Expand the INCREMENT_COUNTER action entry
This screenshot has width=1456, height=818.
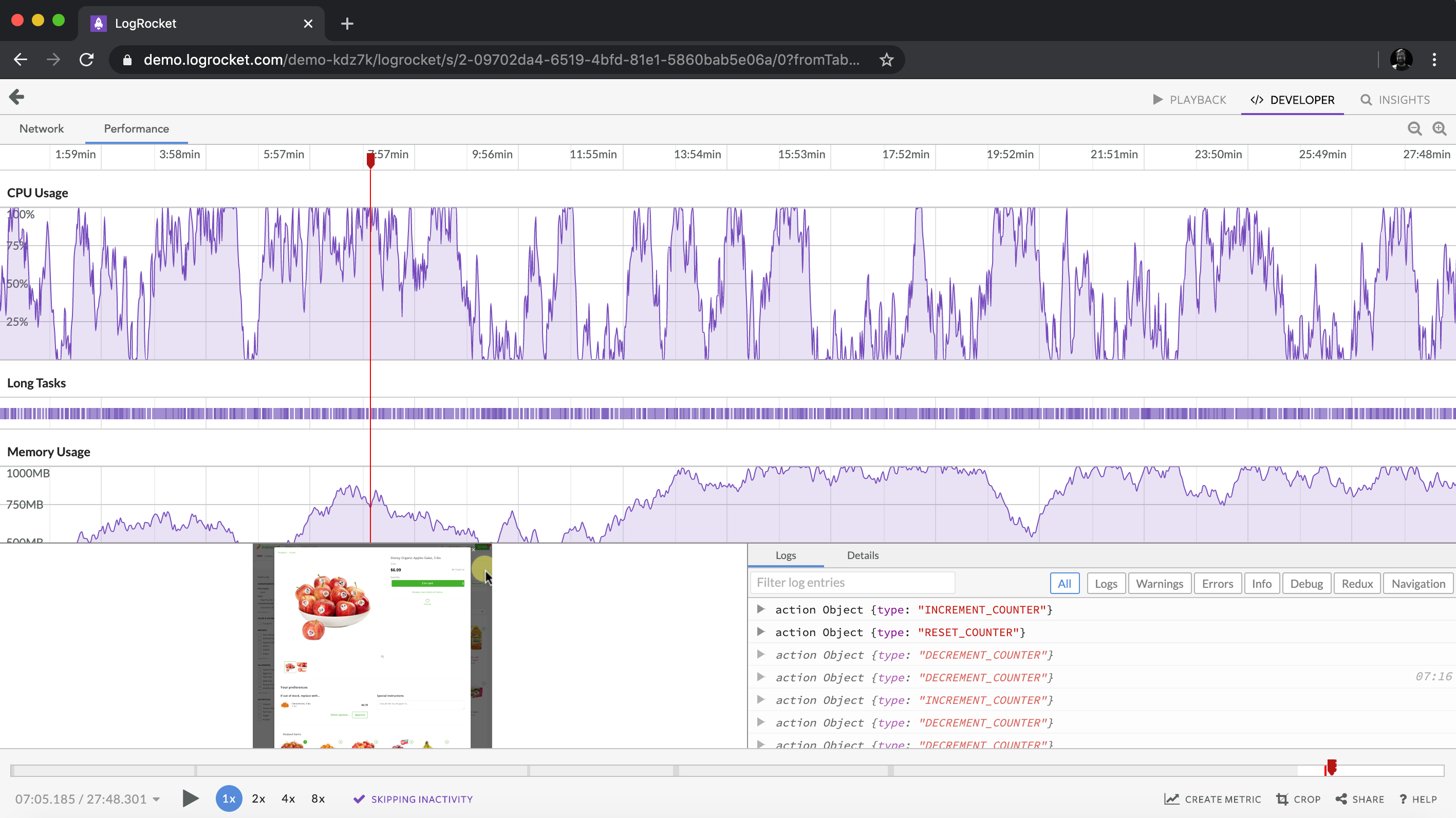[x=760, y=609]
